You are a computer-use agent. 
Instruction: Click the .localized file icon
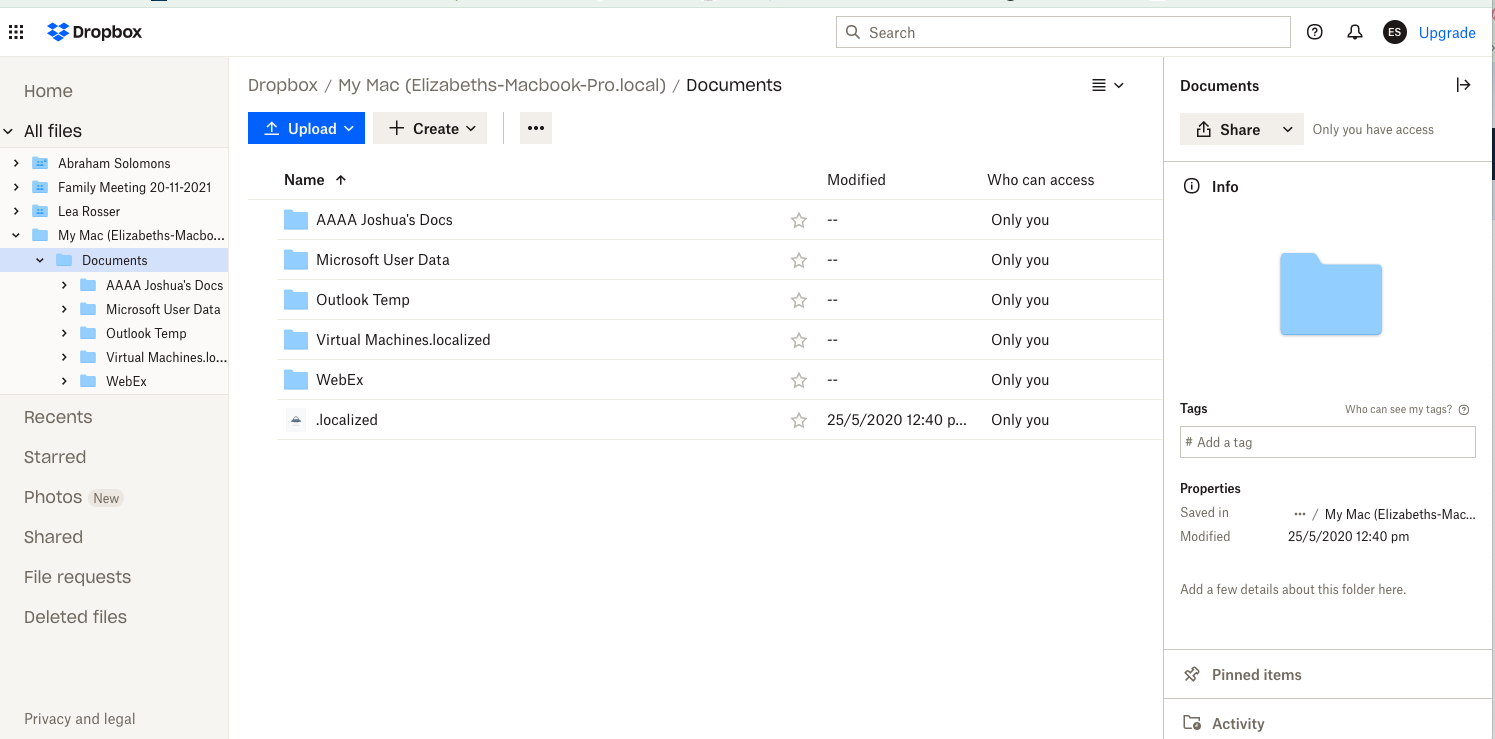(295, 420)
